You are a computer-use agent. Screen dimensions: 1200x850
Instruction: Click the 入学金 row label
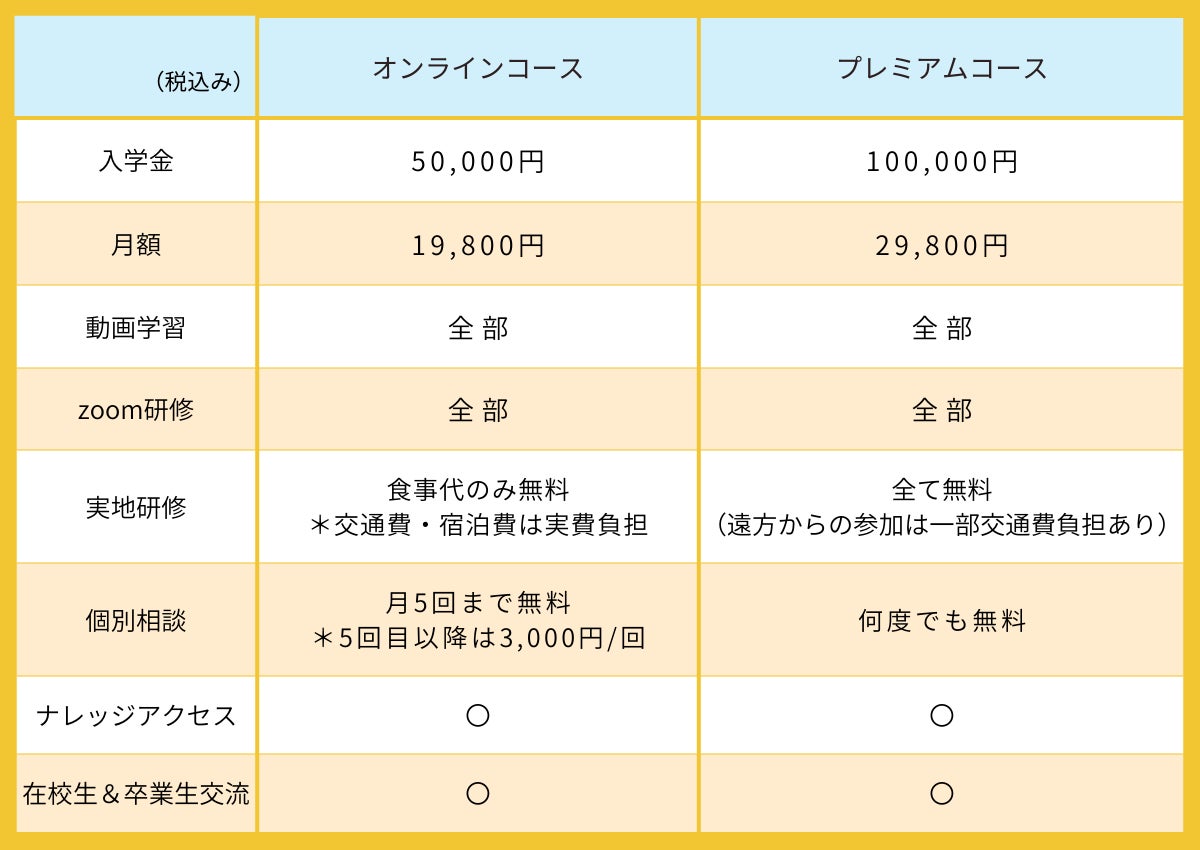[x=136, y=161]
